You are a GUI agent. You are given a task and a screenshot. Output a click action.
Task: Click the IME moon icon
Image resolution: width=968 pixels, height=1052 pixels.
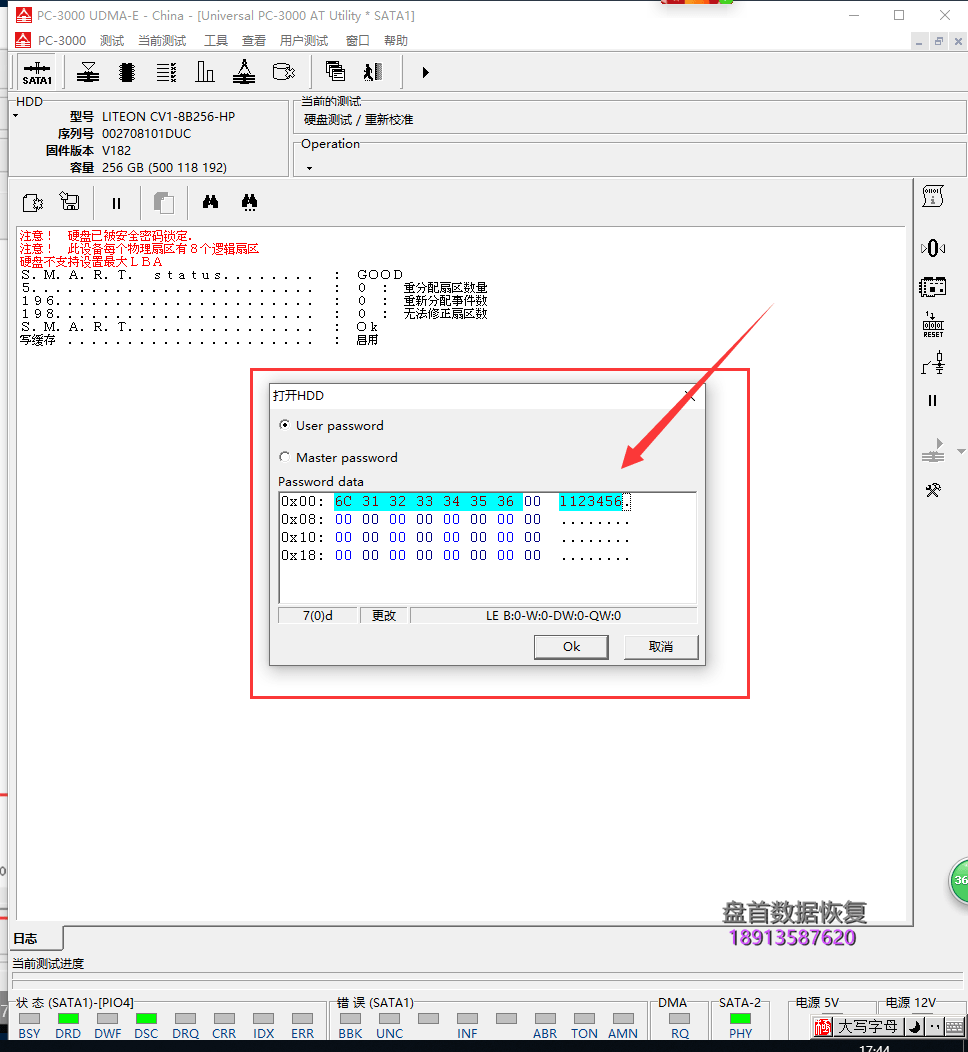(914, 1027)
